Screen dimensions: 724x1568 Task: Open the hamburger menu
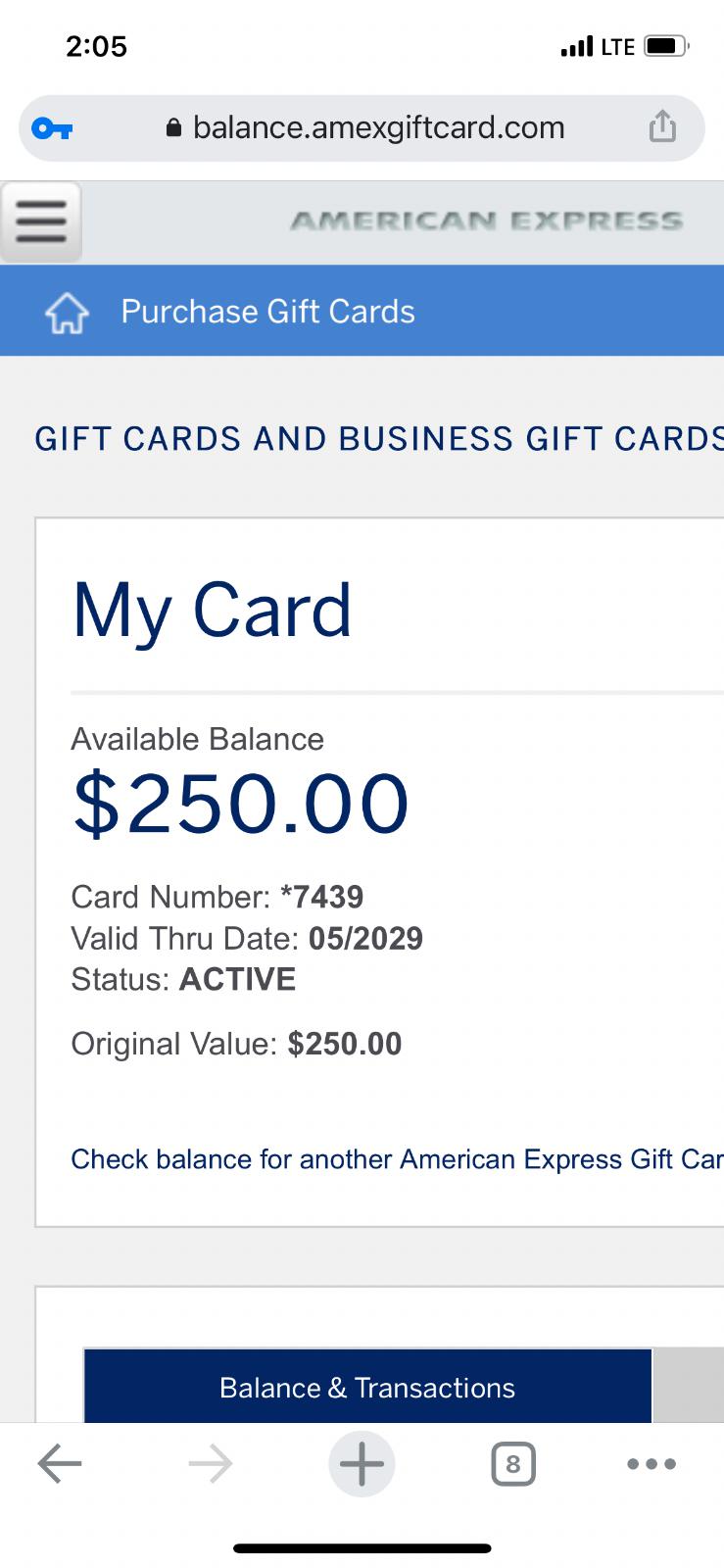40,222
